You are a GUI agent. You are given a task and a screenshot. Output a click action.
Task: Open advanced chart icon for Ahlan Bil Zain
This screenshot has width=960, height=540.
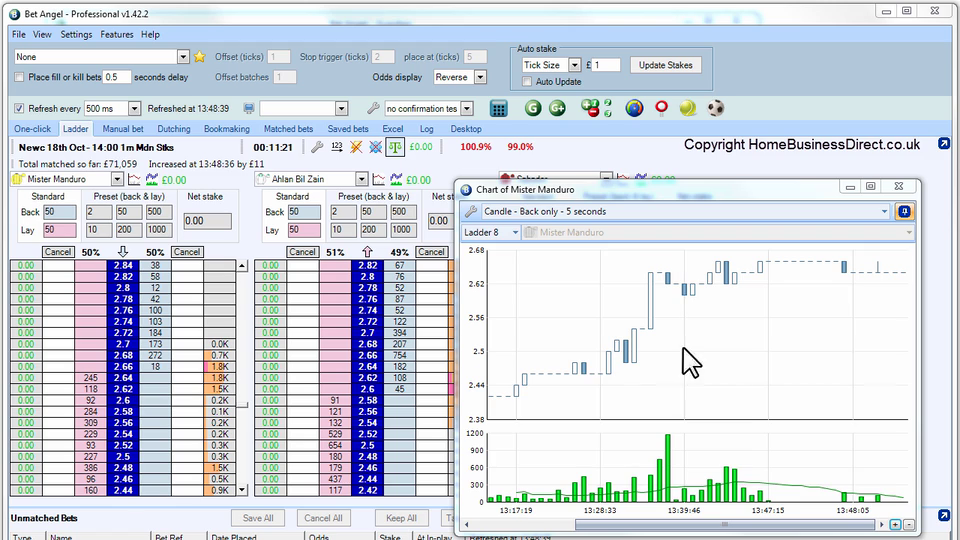[x=396, y=179]
